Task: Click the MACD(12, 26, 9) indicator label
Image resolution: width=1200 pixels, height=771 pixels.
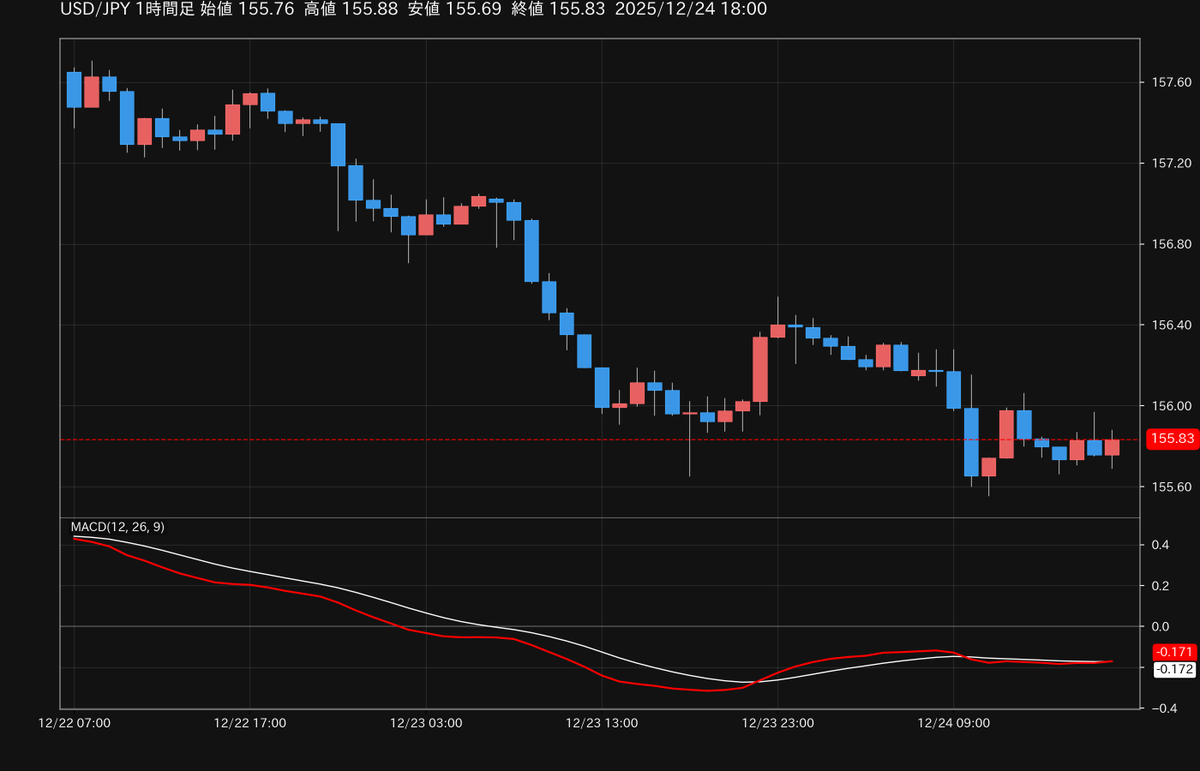Action: point(117,527)
